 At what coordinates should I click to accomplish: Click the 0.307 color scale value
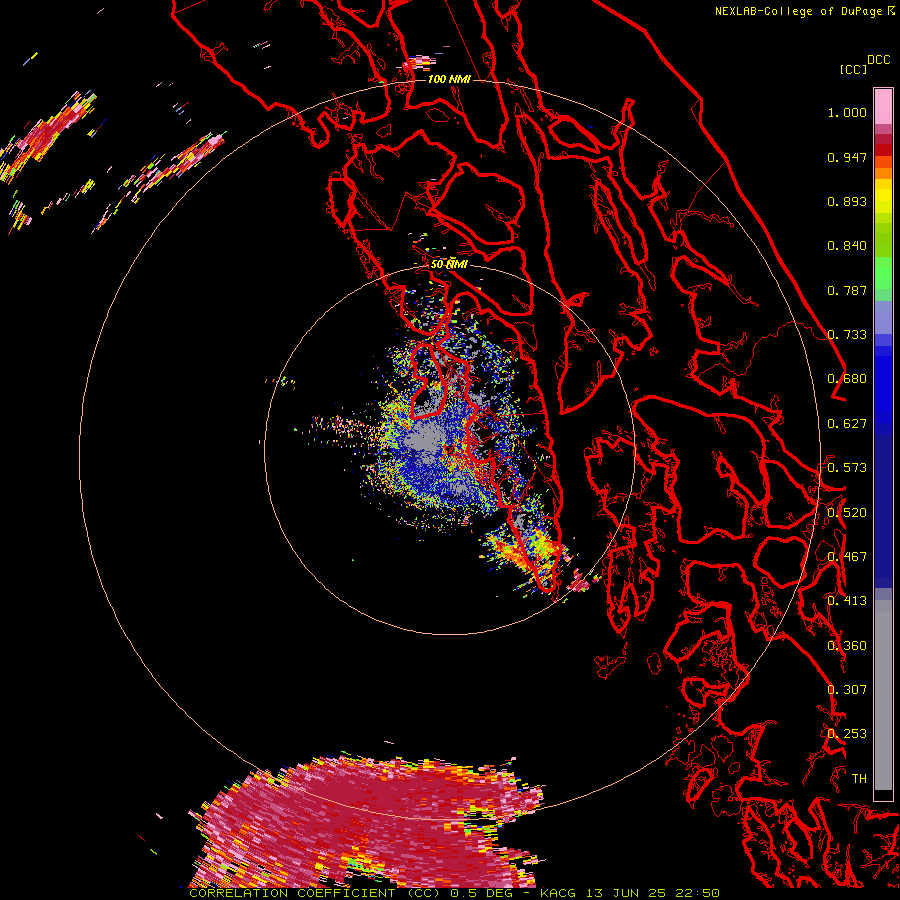(x=847, y=690)
